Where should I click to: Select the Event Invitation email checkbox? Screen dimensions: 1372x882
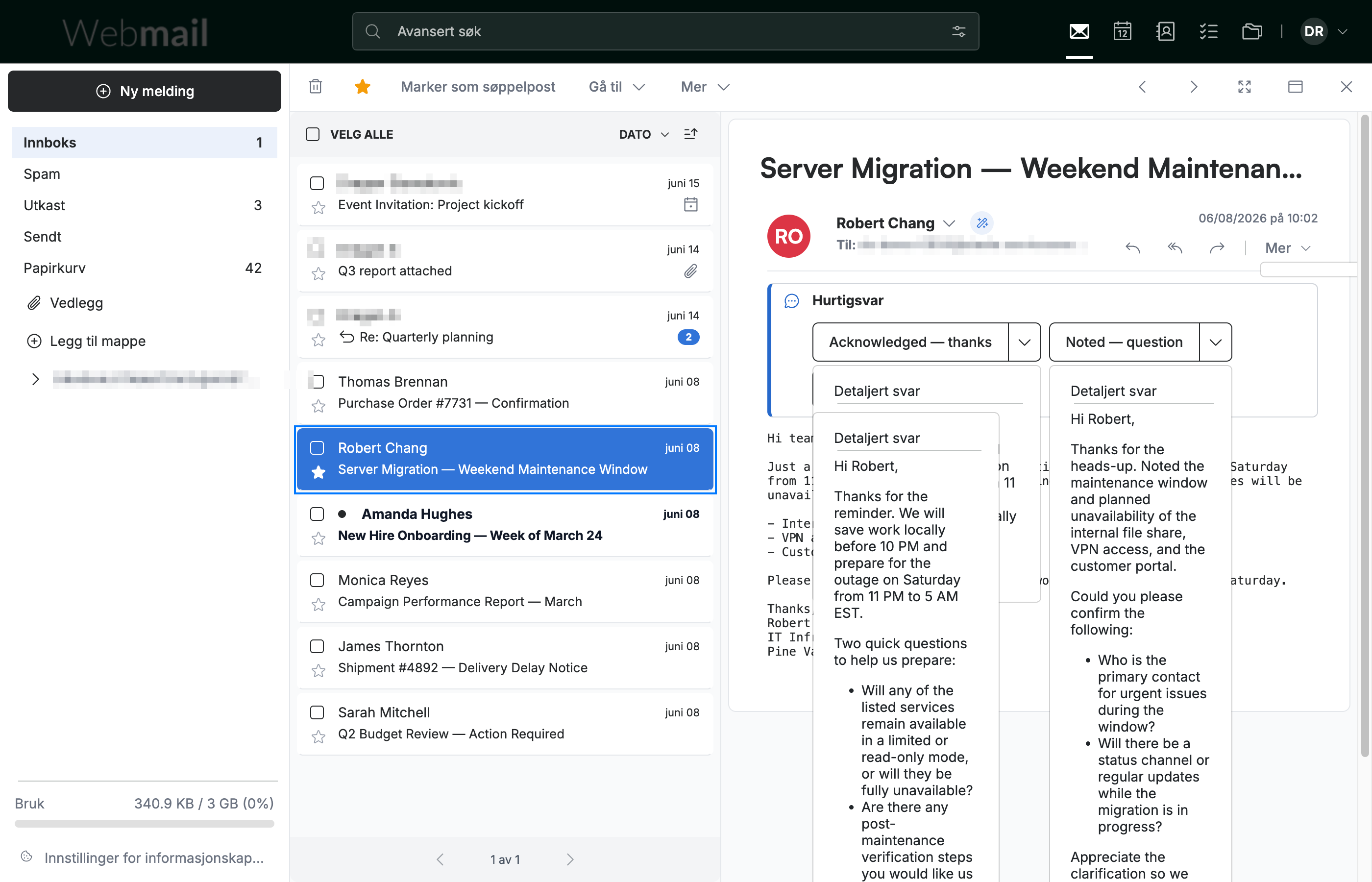click(317, 183)
